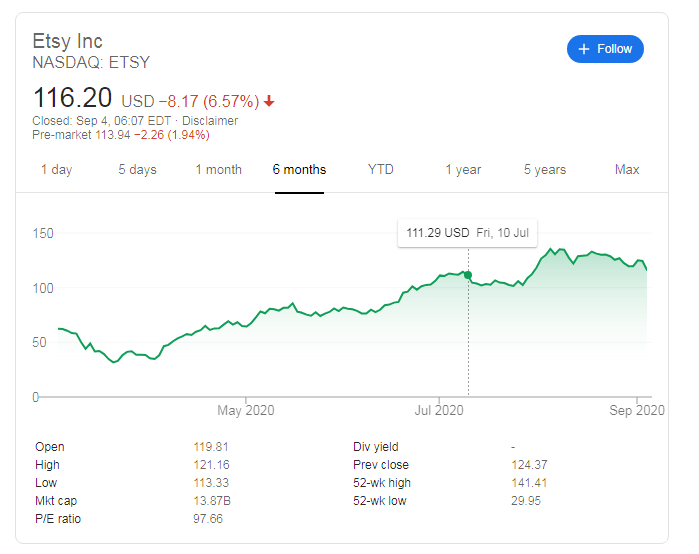Click the 50 y-axis label

tap(39, 343)
